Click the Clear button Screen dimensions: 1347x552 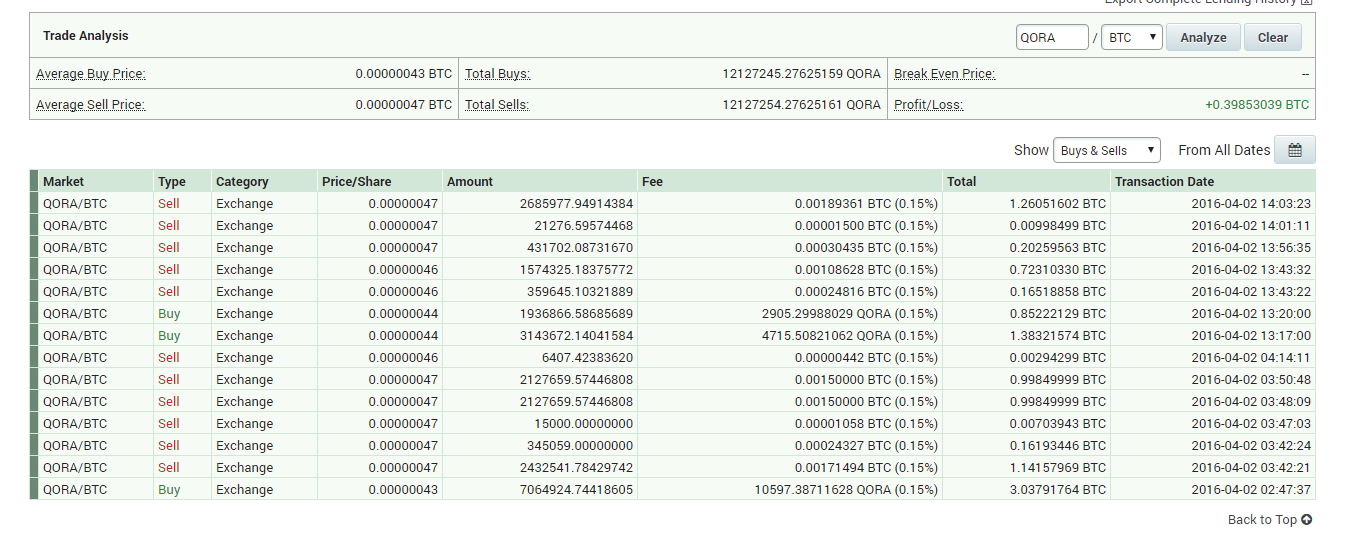(1273, 38)
